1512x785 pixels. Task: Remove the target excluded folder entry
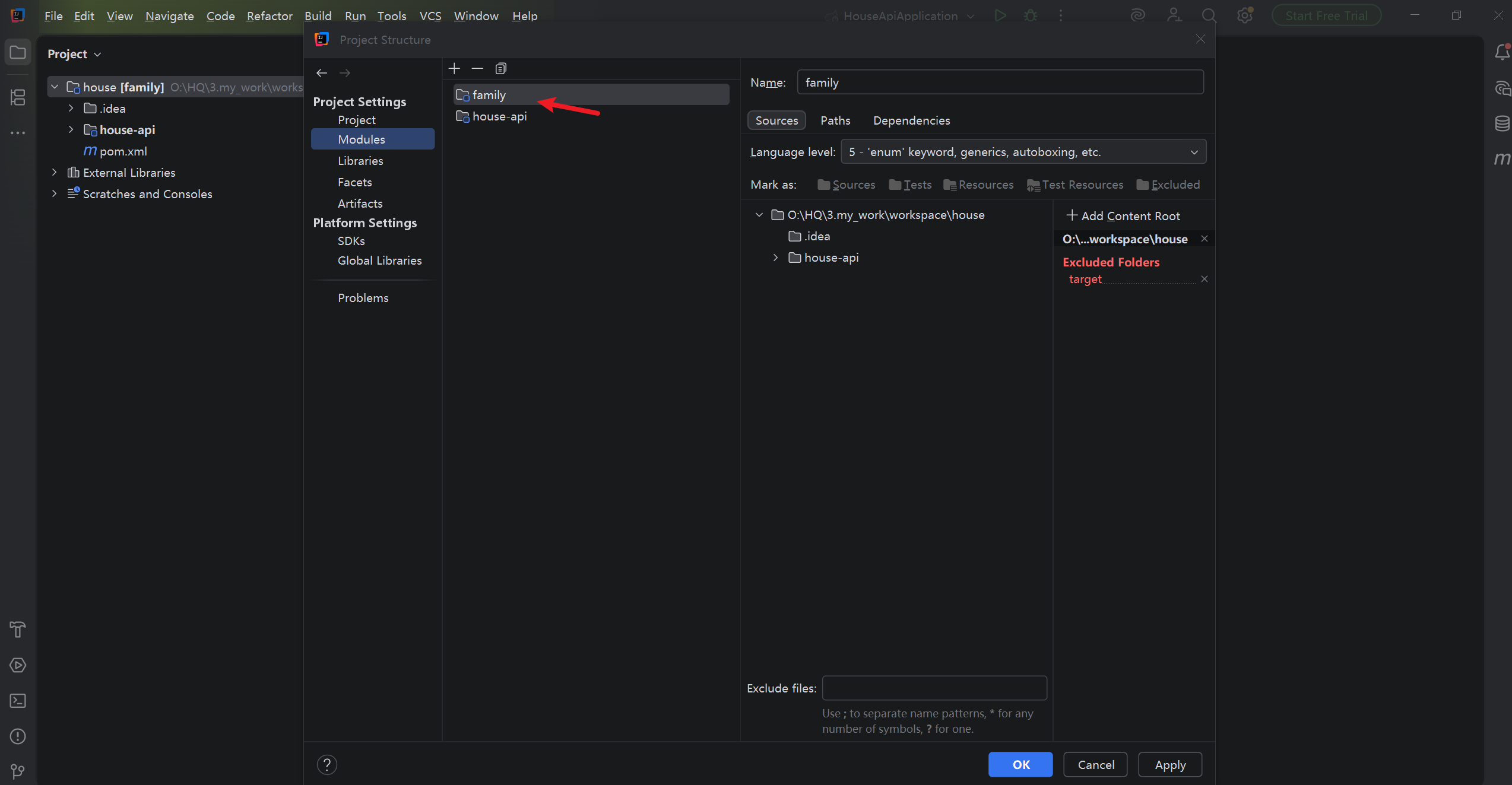[1204, 279]
